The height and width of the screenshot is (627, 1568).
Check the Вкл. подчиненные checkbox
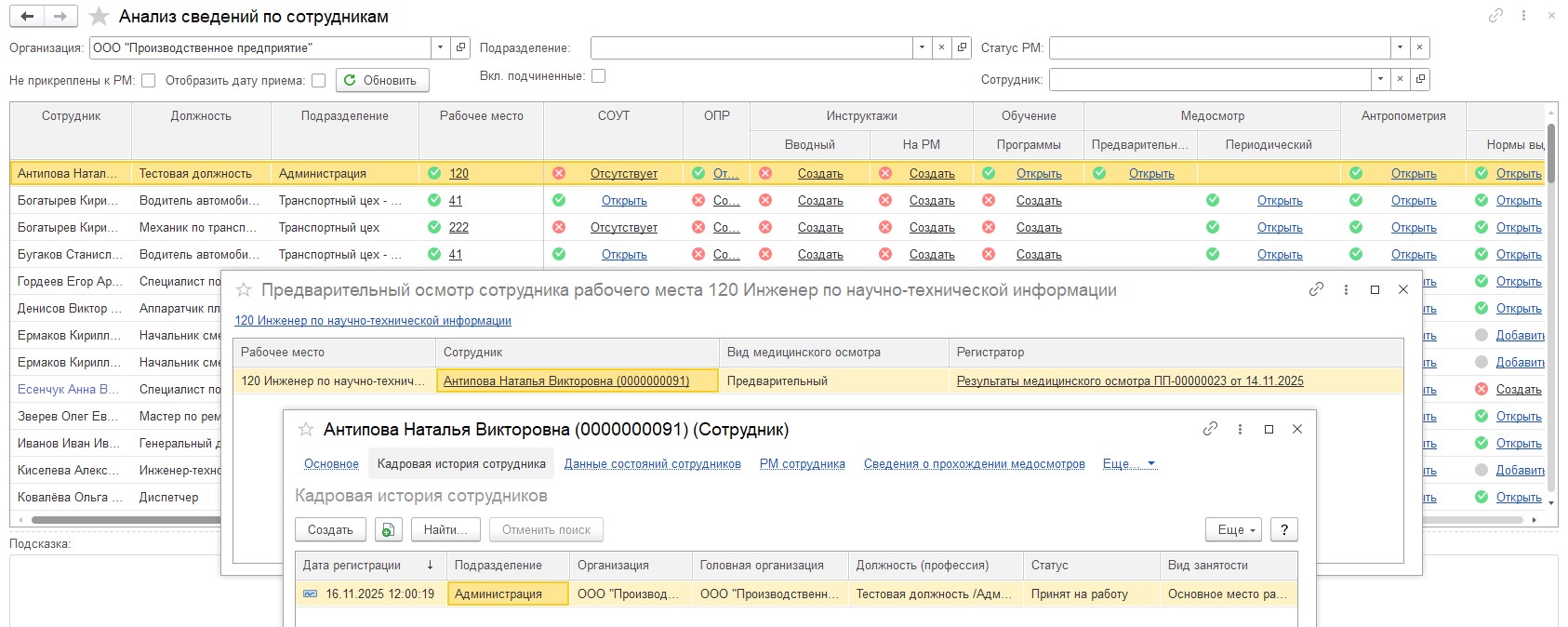[x=598, y=76]
